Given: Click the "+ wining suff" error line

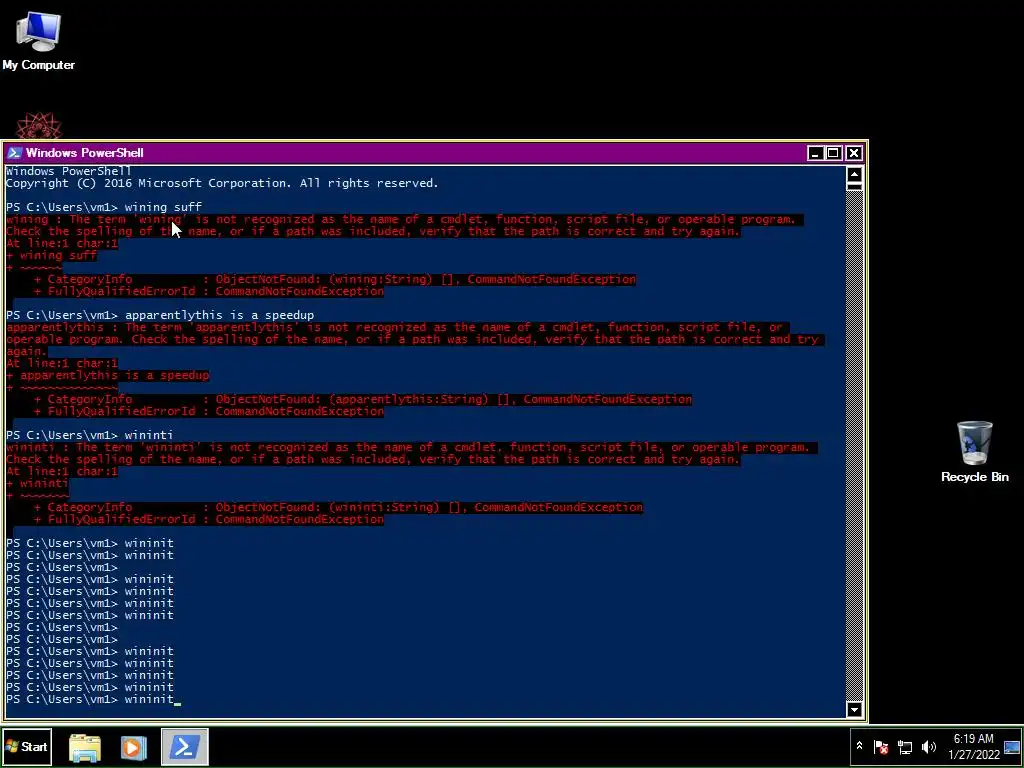Looking at the screenshot, I should coord(52,255).
